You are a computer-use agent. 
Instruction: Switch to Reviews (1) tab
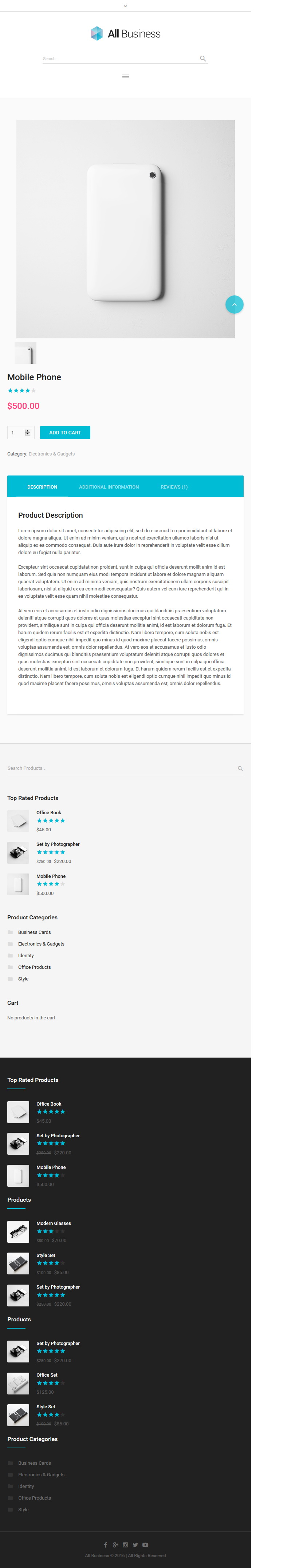[x=174, y=487]
